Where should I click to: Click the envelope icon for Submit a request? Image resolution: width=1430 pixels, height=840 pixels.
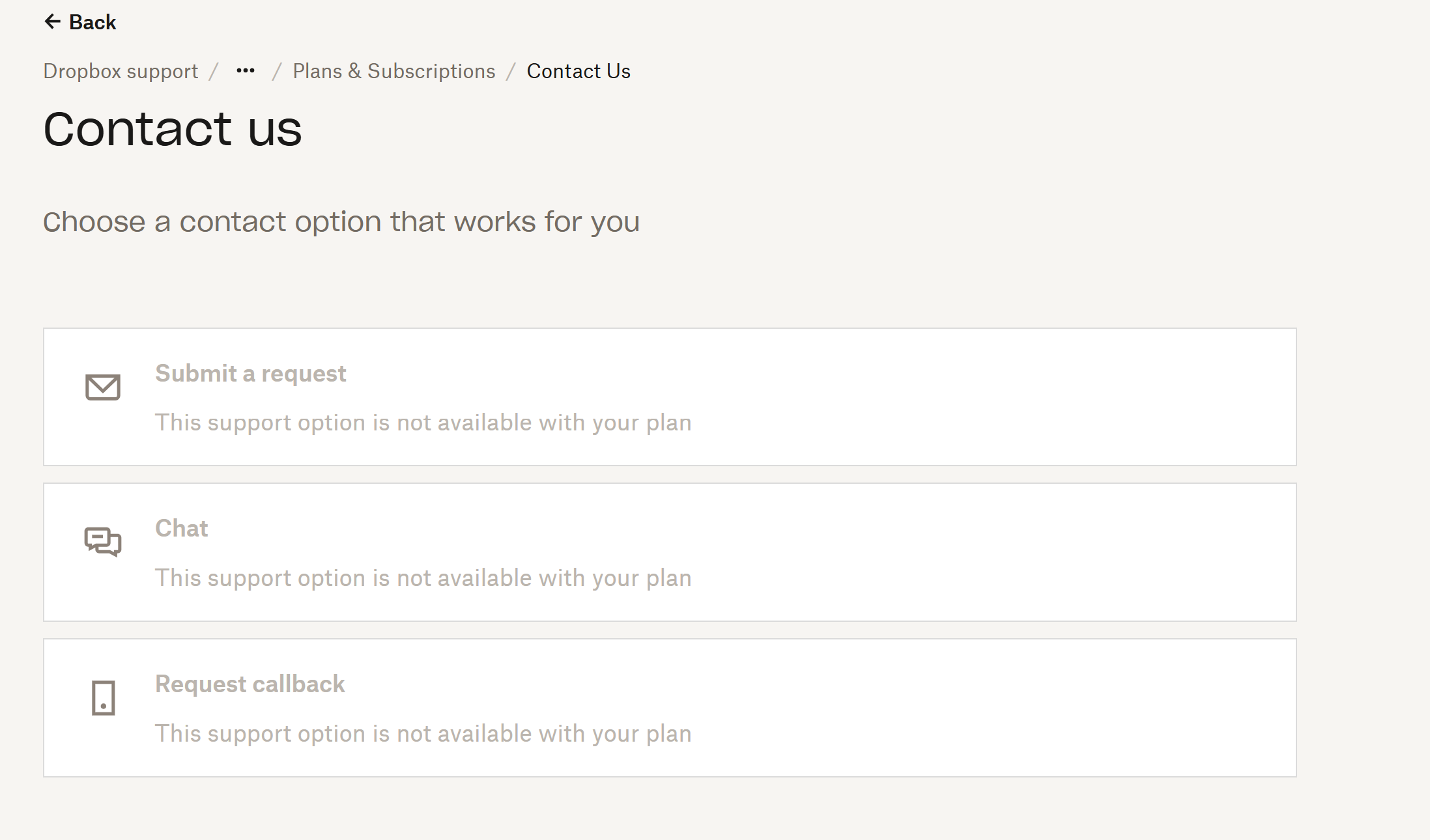(103, 387)
